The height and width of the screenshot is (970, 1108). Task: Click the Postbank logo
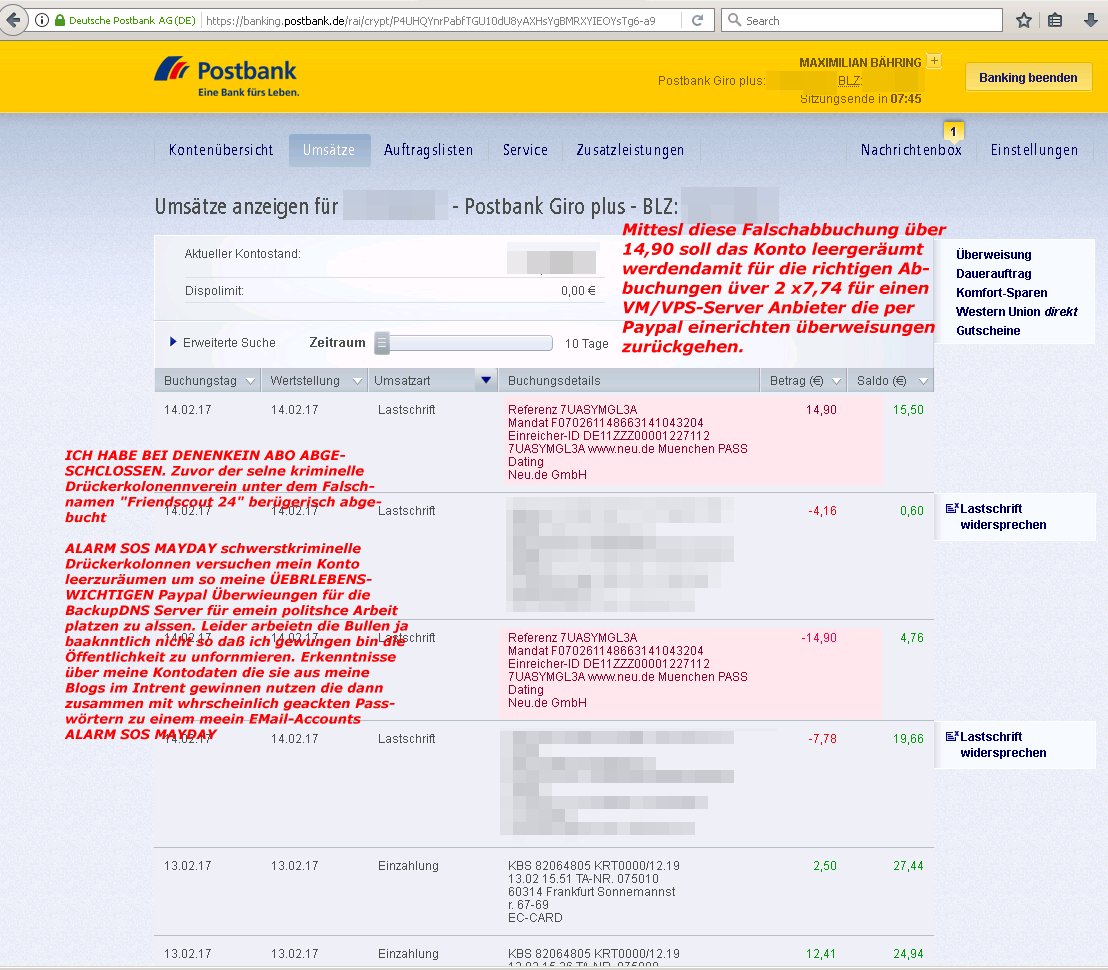point(226,76)
